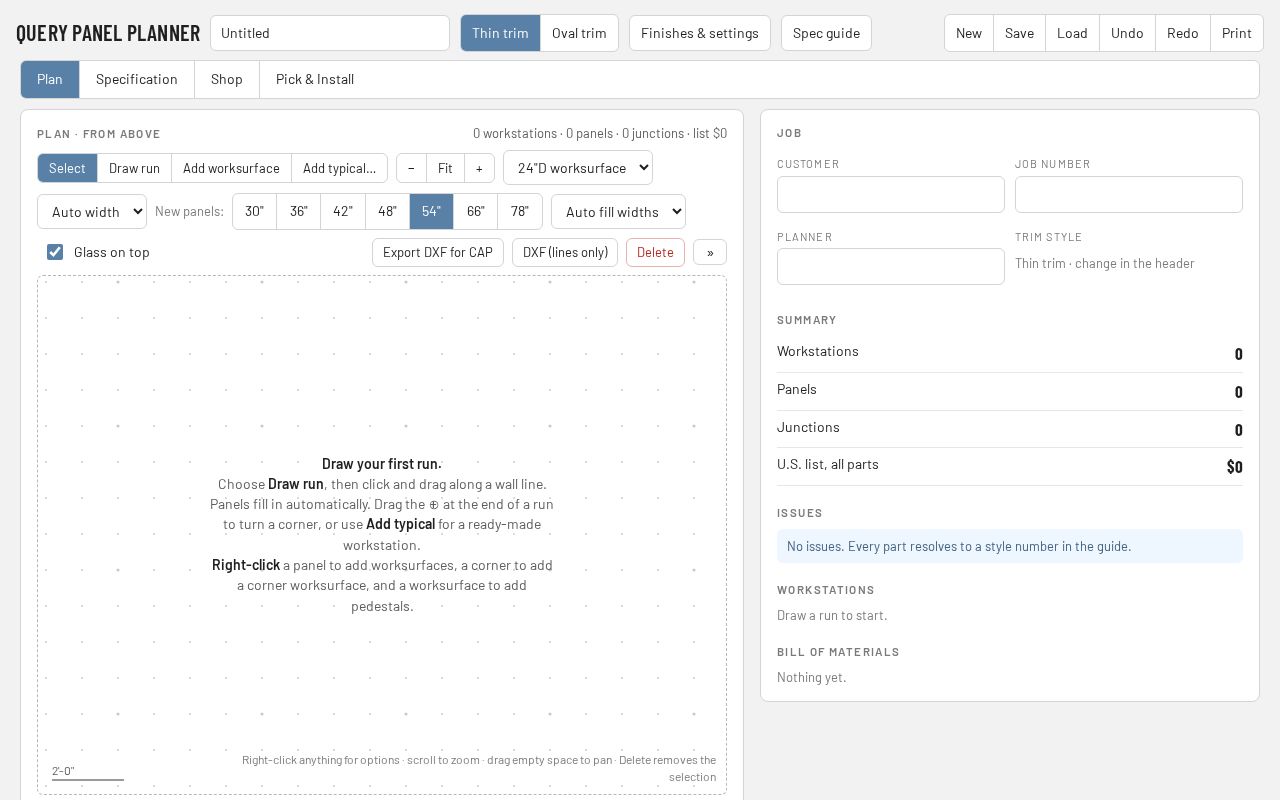1280x800 pixels.
Task: Open the Auto width dropdown
Action: pos(92,211)
